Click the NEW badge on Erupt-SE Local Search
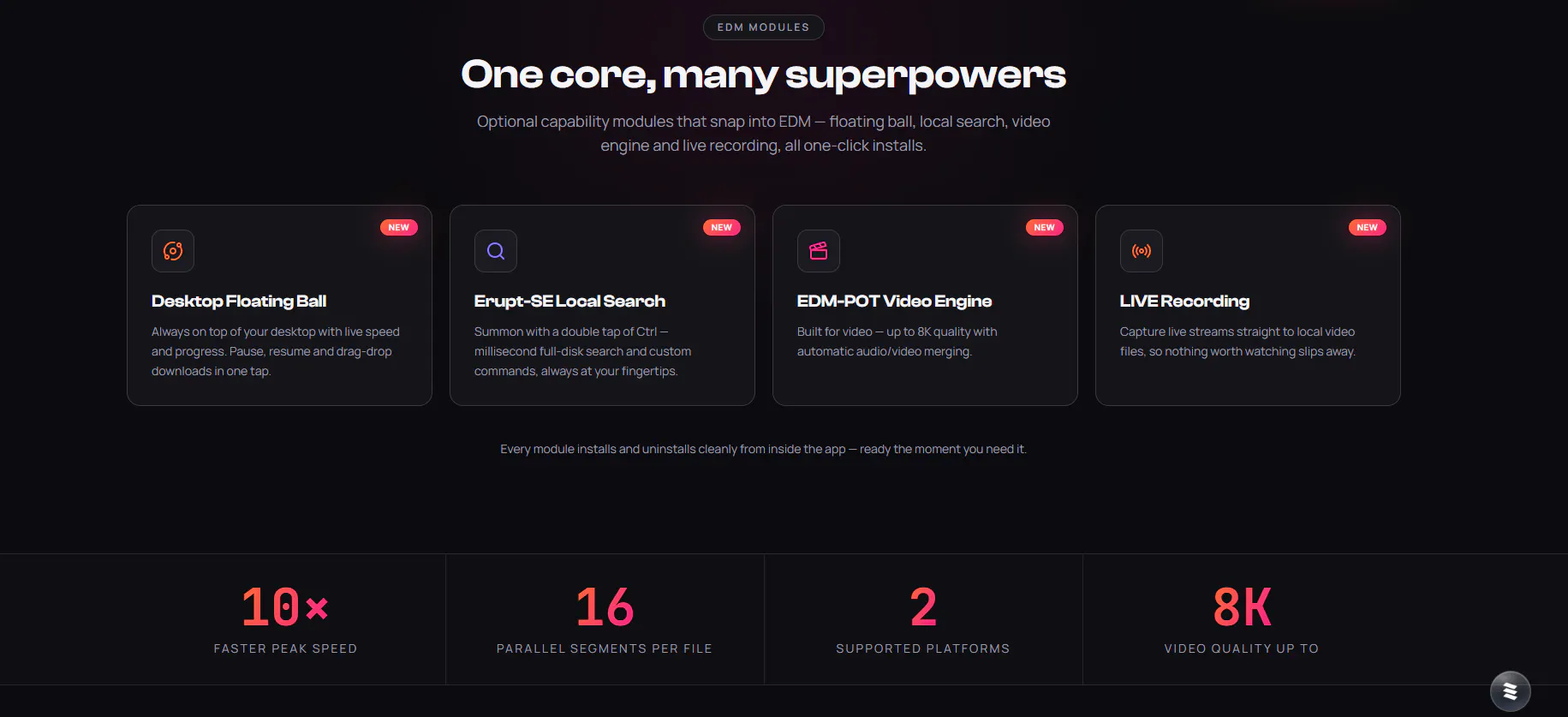Viewport: 1568px width, 717px height. [x=722, y=228]
